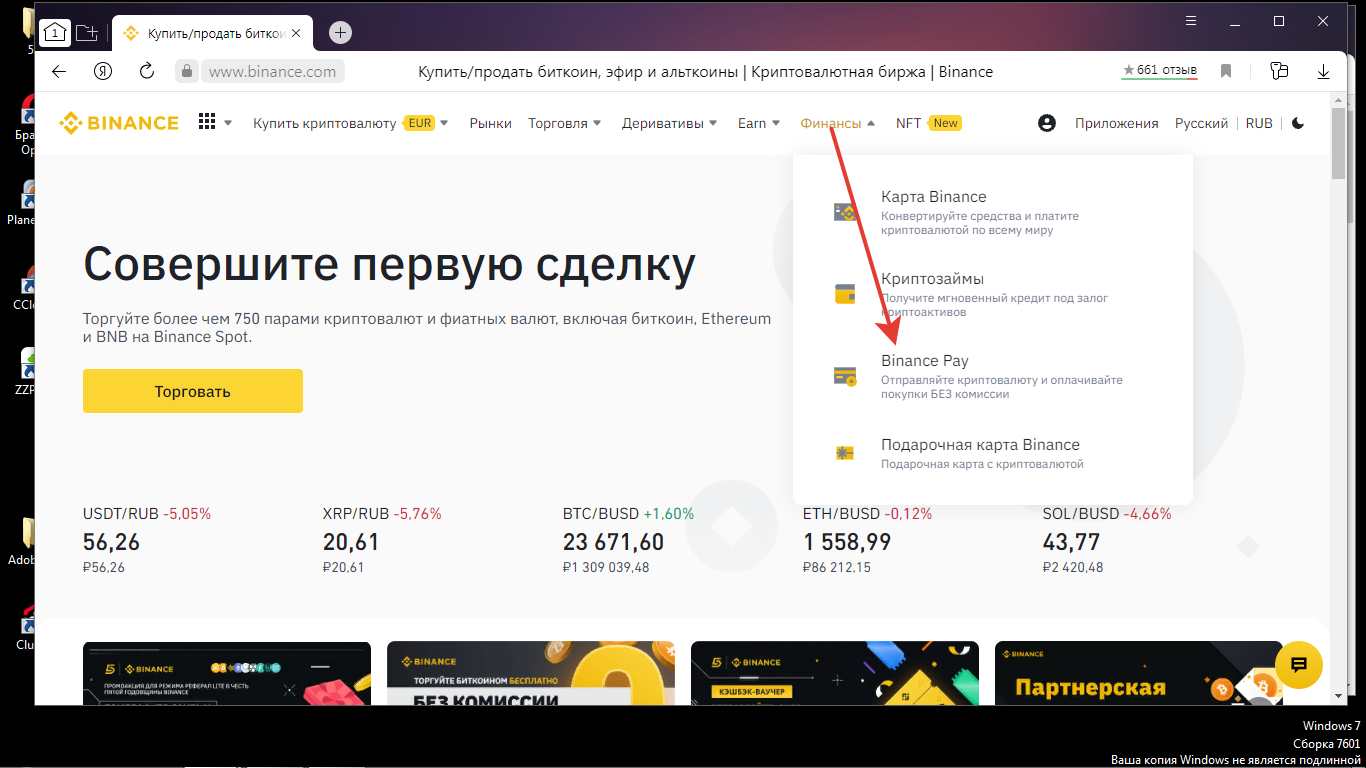Viewport: 1366px width, 768px height.
Task: Click the new tab group icon
Action: [x=87, y=32]
